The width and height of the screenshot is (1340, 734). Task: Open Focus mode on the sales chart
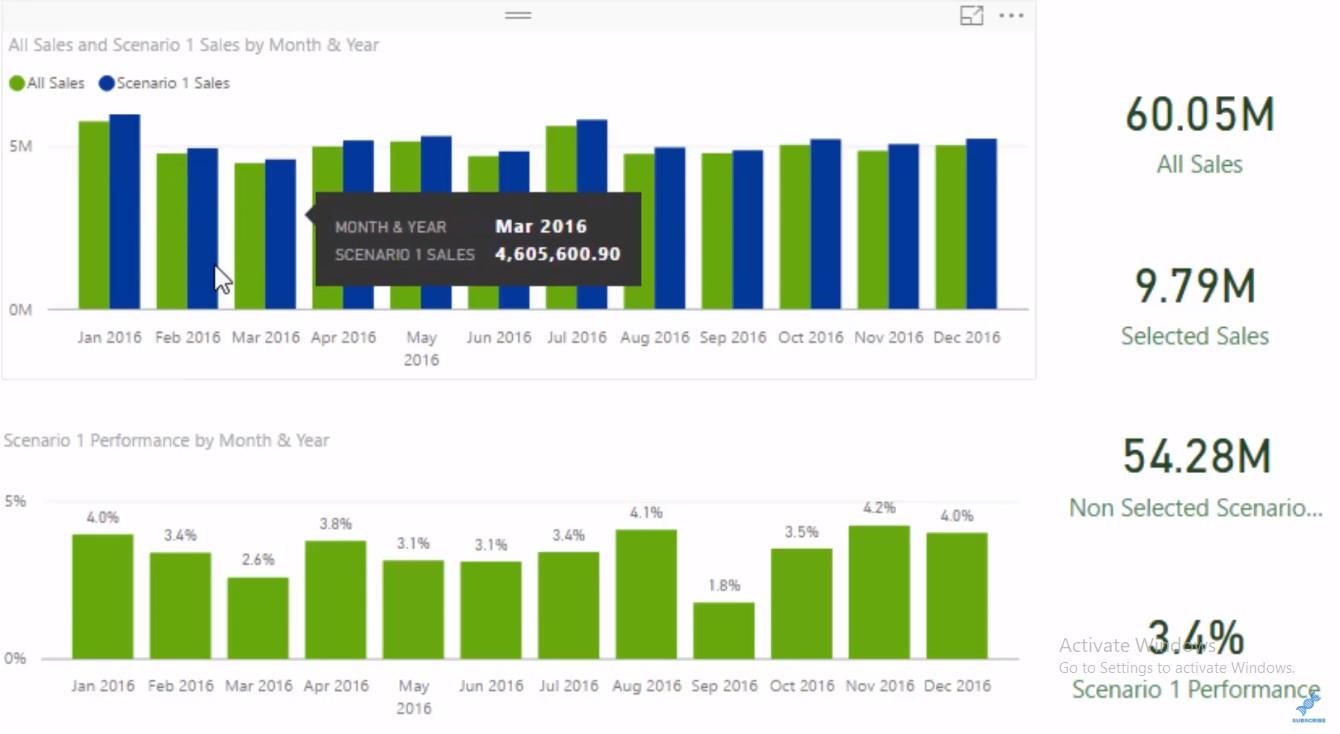[971, 16]
